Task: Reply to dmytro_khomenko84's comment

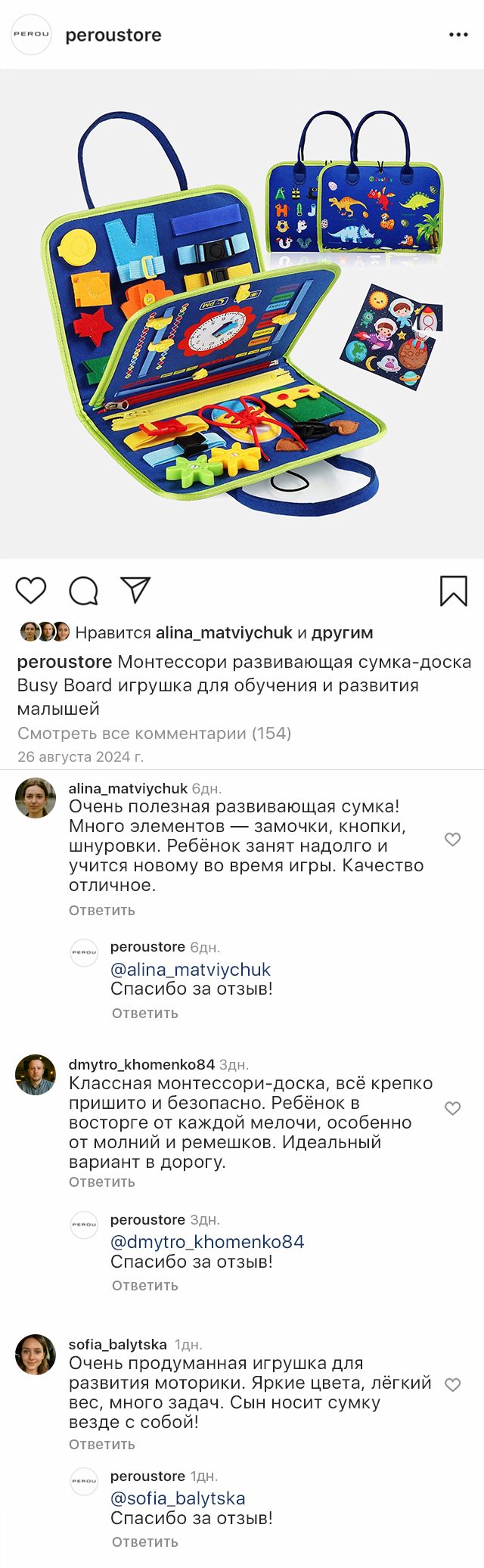Action: point(102,1181)
